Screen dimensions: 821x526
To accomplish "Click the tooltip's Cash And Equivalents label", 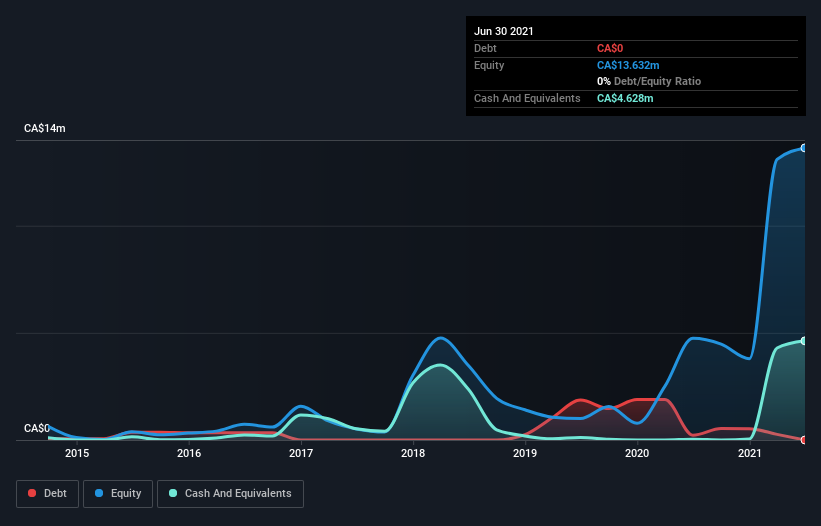I will click(527, 98).
